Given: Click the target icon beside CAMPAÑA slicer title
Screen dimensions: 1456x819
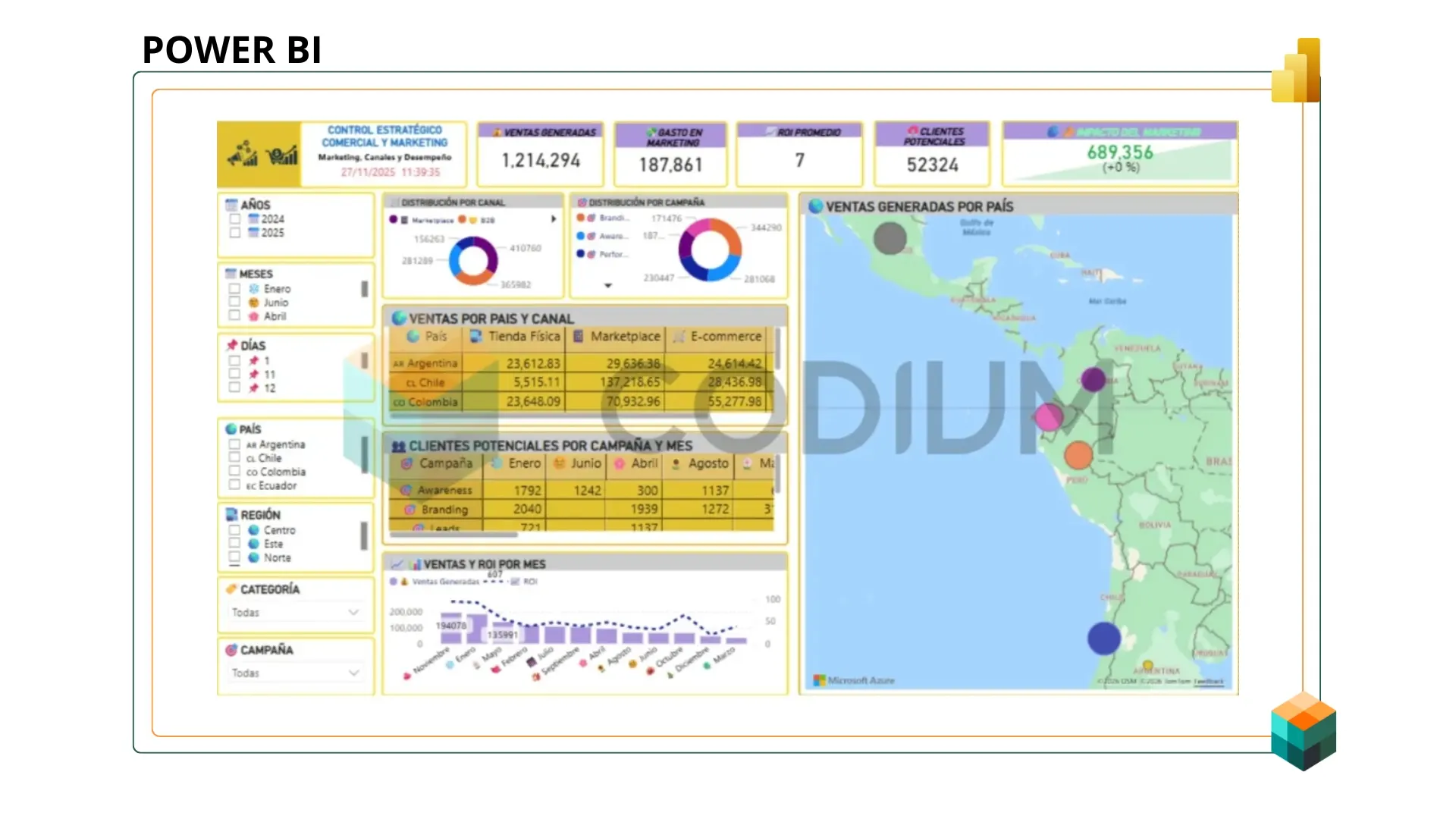Looking at the screenshot, I should pos(231,650).
